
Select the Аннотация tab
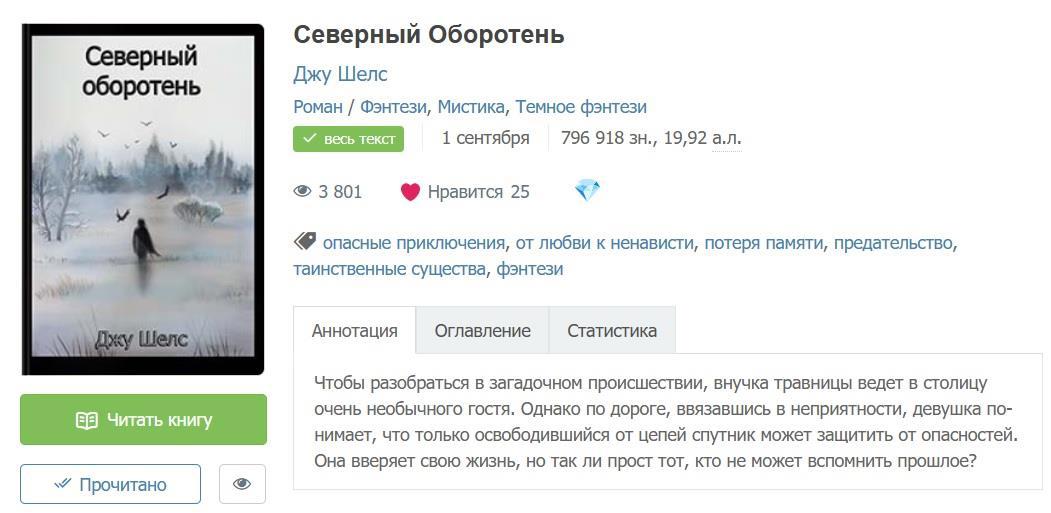click(355, 331)
